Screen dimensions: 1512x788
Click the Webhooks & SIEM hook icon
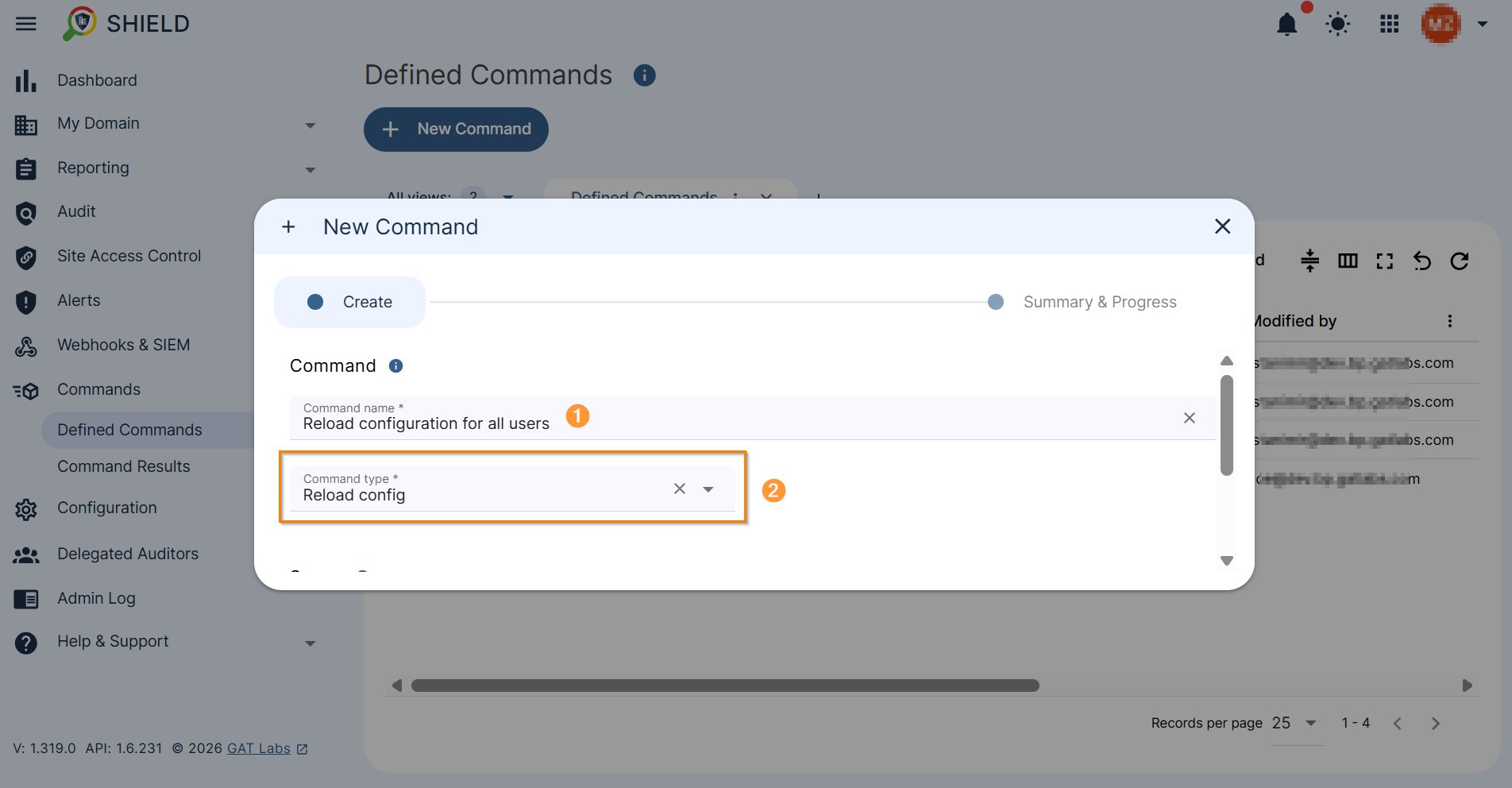tap(26, 346)
